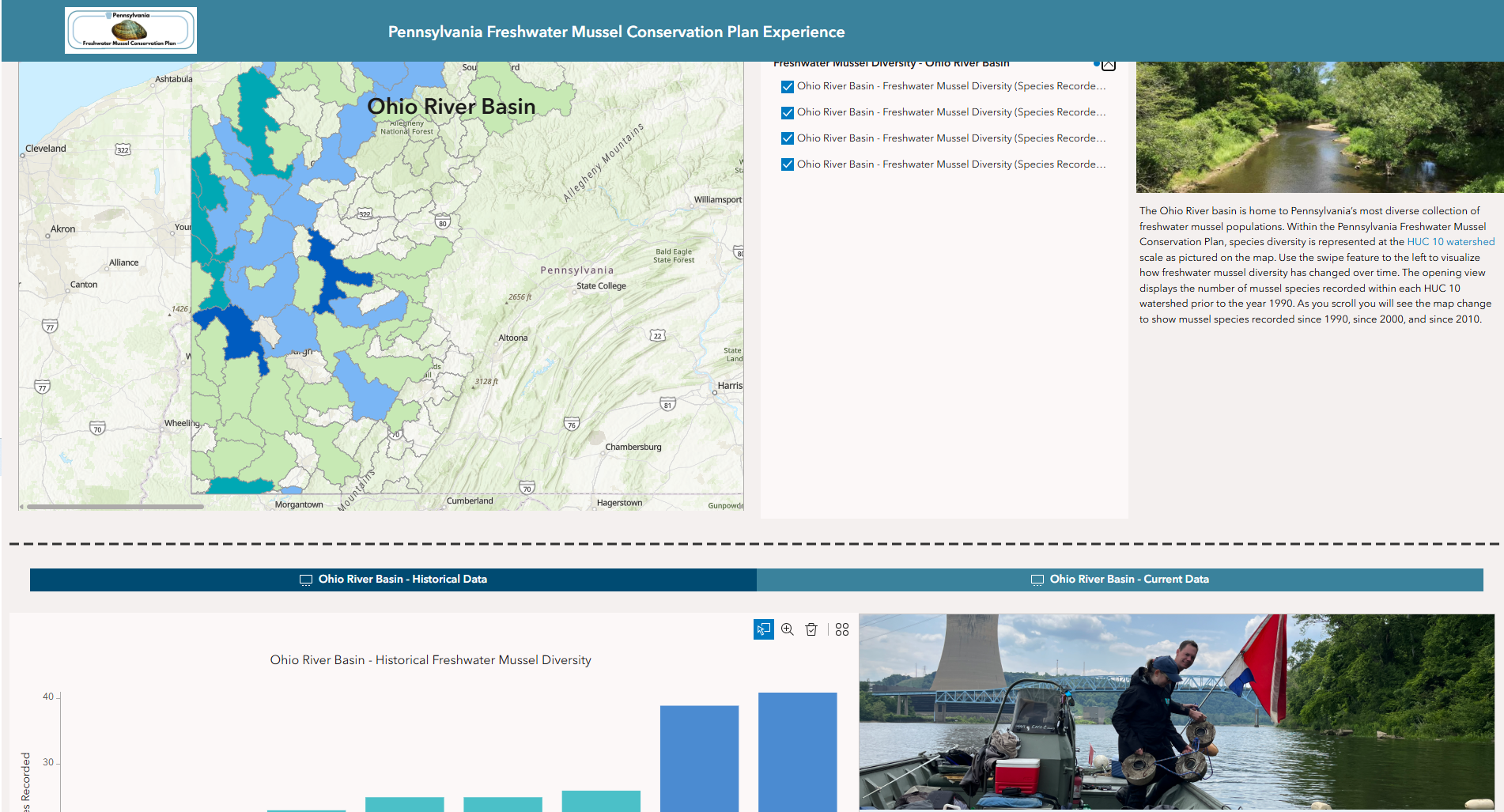
Task: Click the map icon on the Current Data header bar
Action: coord(1037,580)
